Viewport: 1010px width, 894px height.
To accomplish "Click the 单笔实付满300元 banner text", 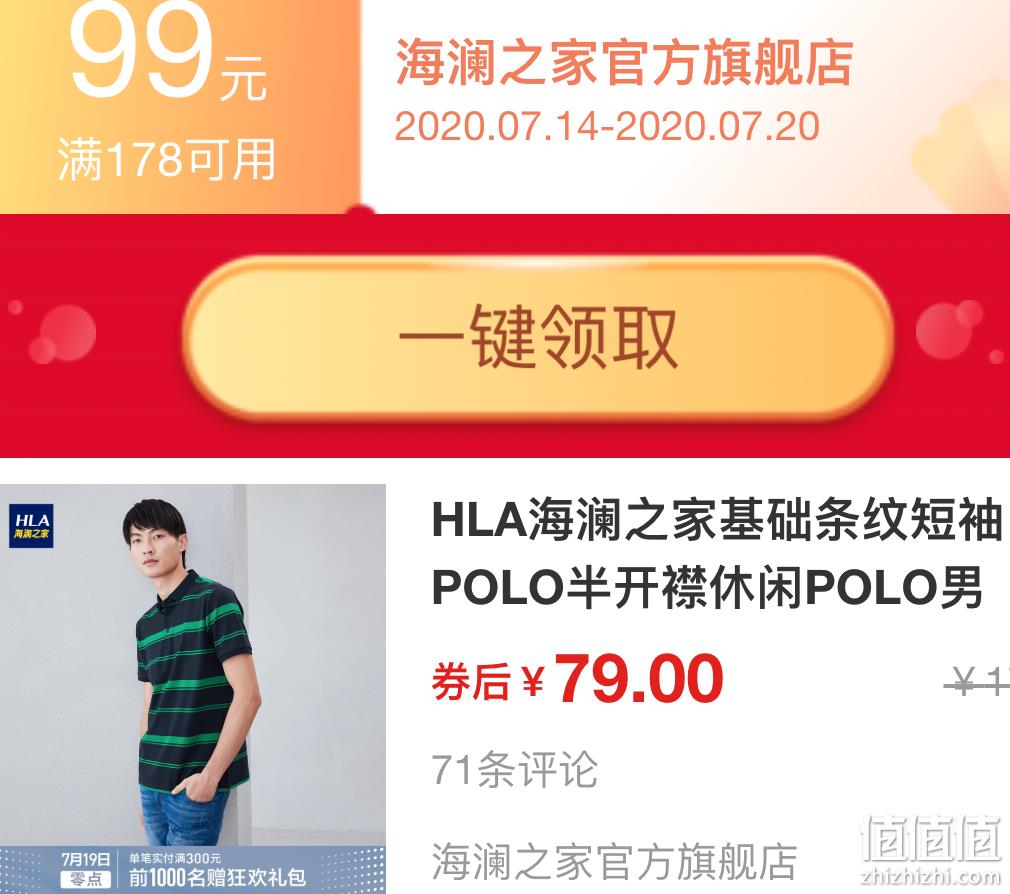I will 175,858.
